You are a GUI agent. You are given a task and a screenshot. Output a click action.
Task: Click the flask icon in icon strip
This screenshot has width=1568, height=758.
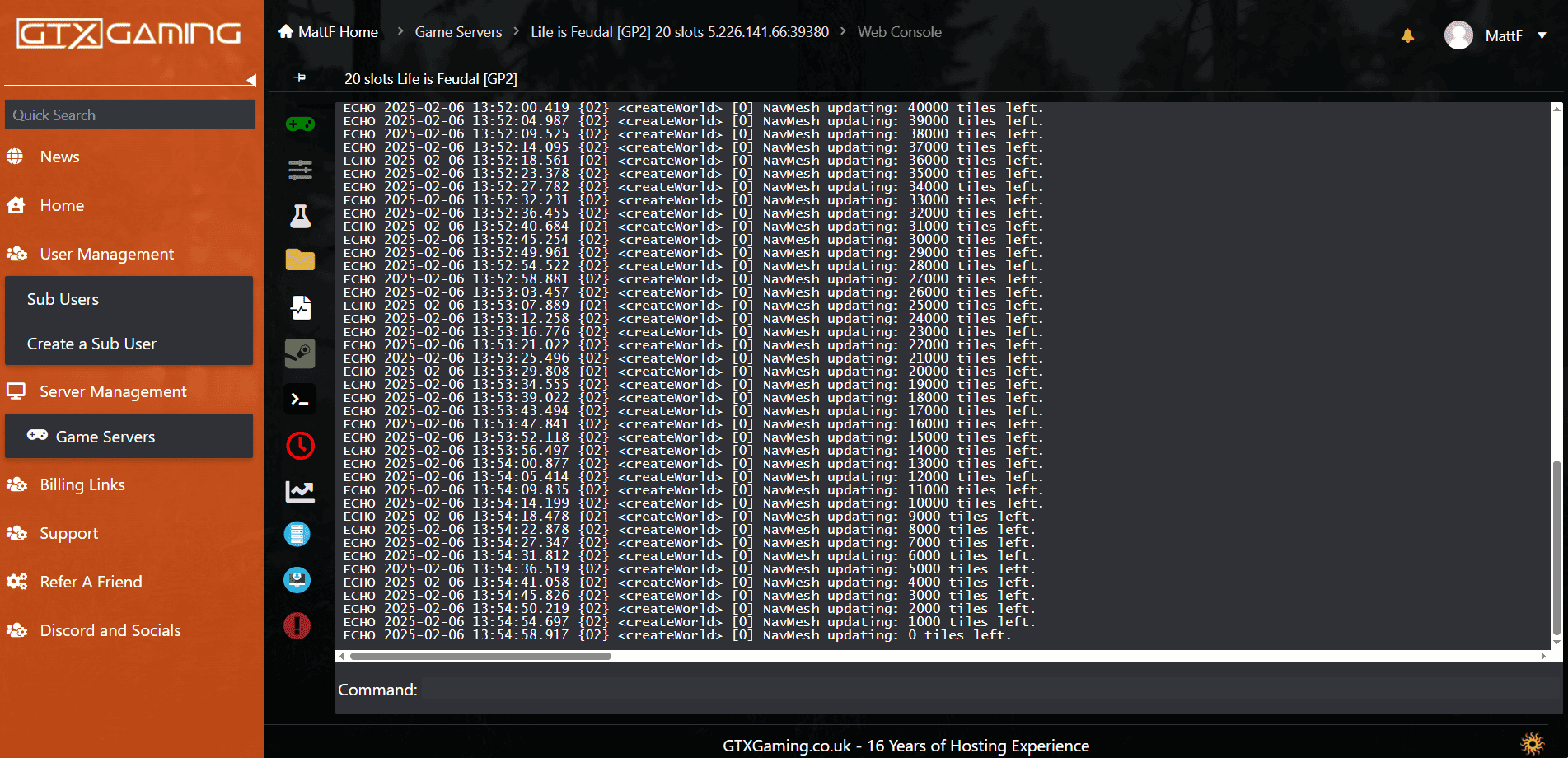pos(300,217)
